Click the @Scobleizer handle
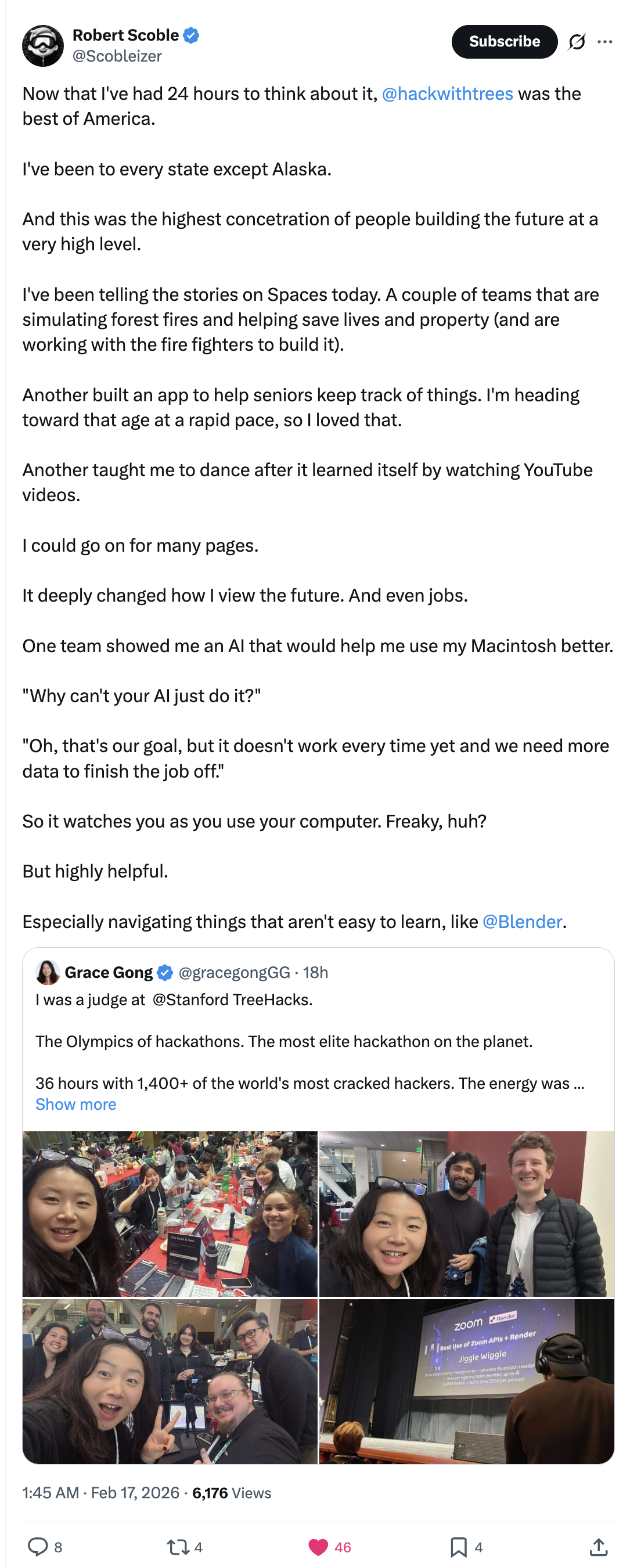 click(117, 56)
